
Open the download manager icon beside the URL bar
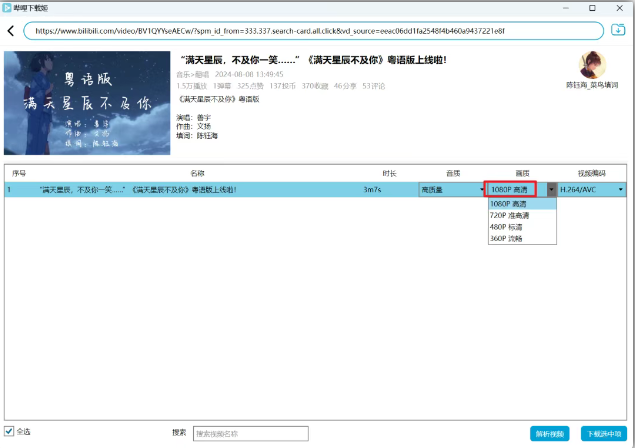pos(618,30)
